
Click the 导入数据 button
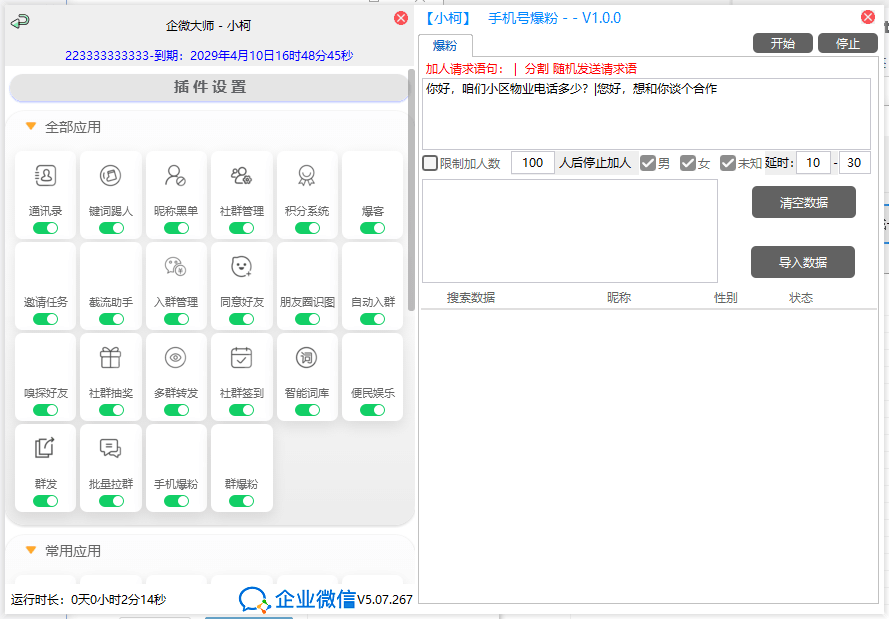803,262
